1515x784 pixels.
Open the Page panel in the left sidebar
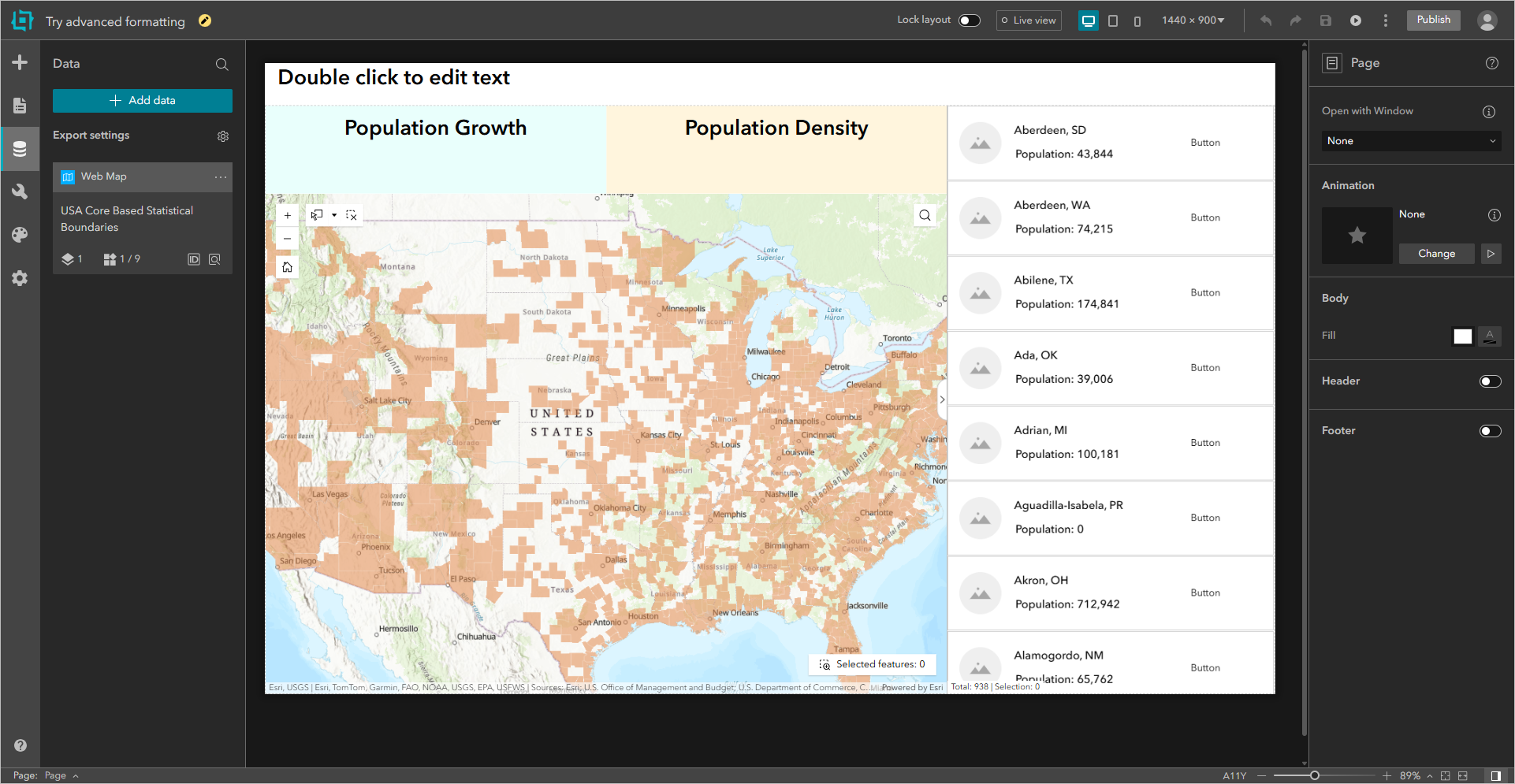(x=20, y=106)
